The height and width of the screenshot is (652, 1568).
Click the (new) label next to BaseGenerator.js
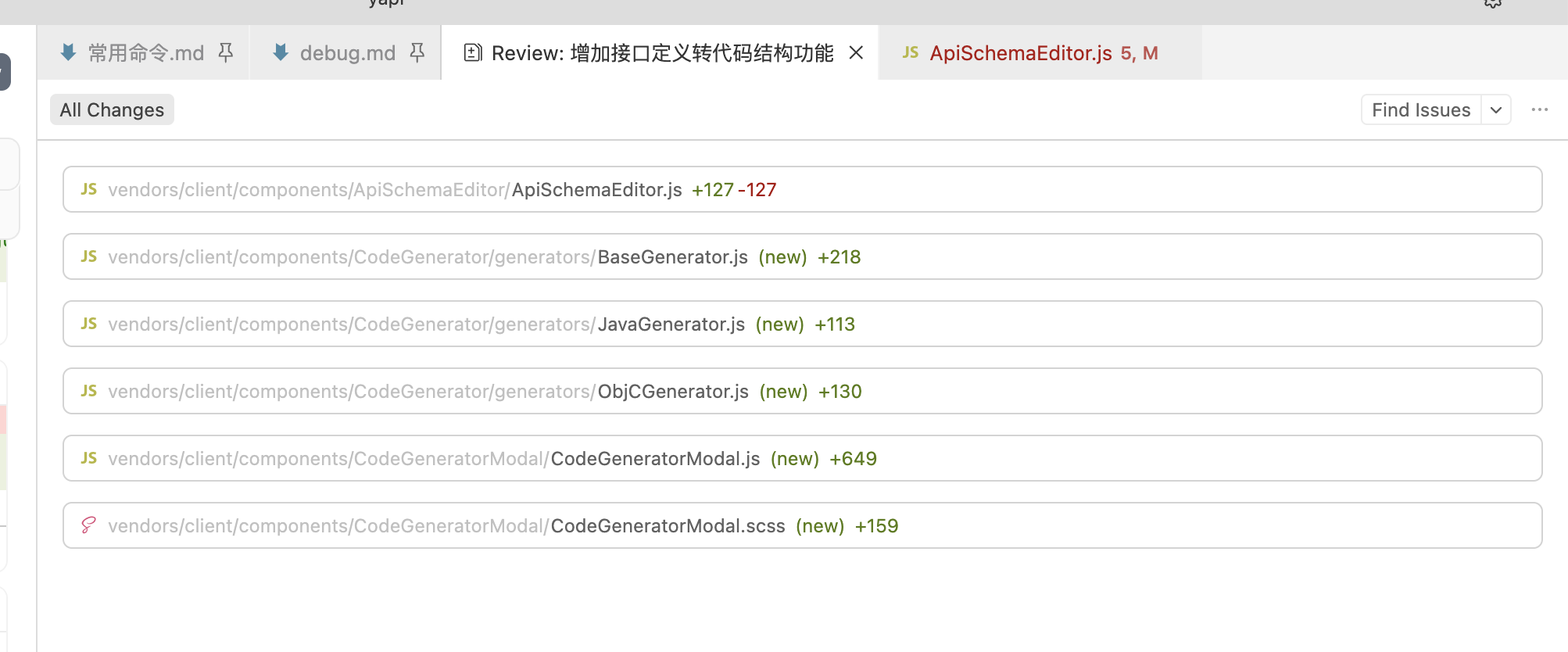click(782, 257)
